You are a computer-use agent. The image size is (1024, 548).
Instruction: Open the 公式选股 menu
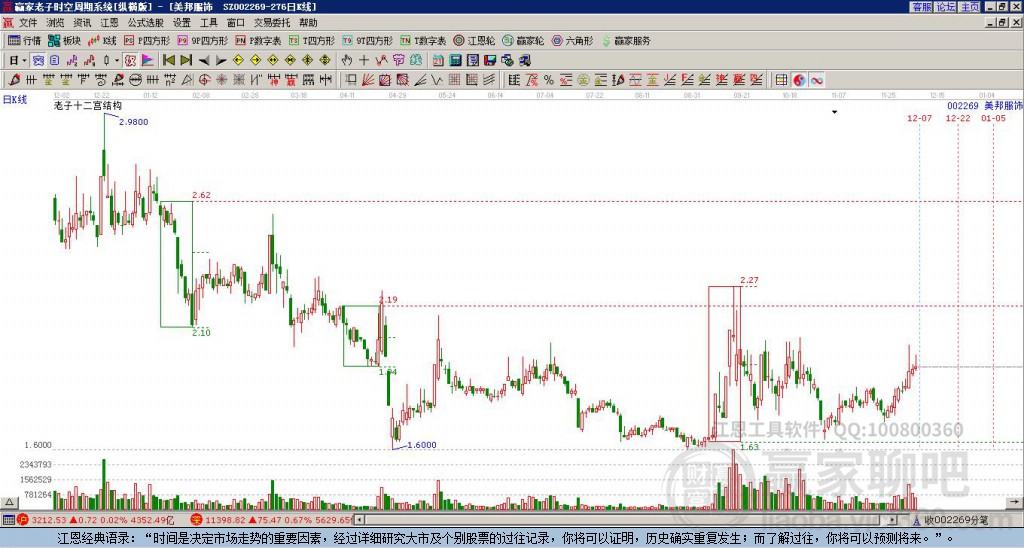click(x=146, y=23)
